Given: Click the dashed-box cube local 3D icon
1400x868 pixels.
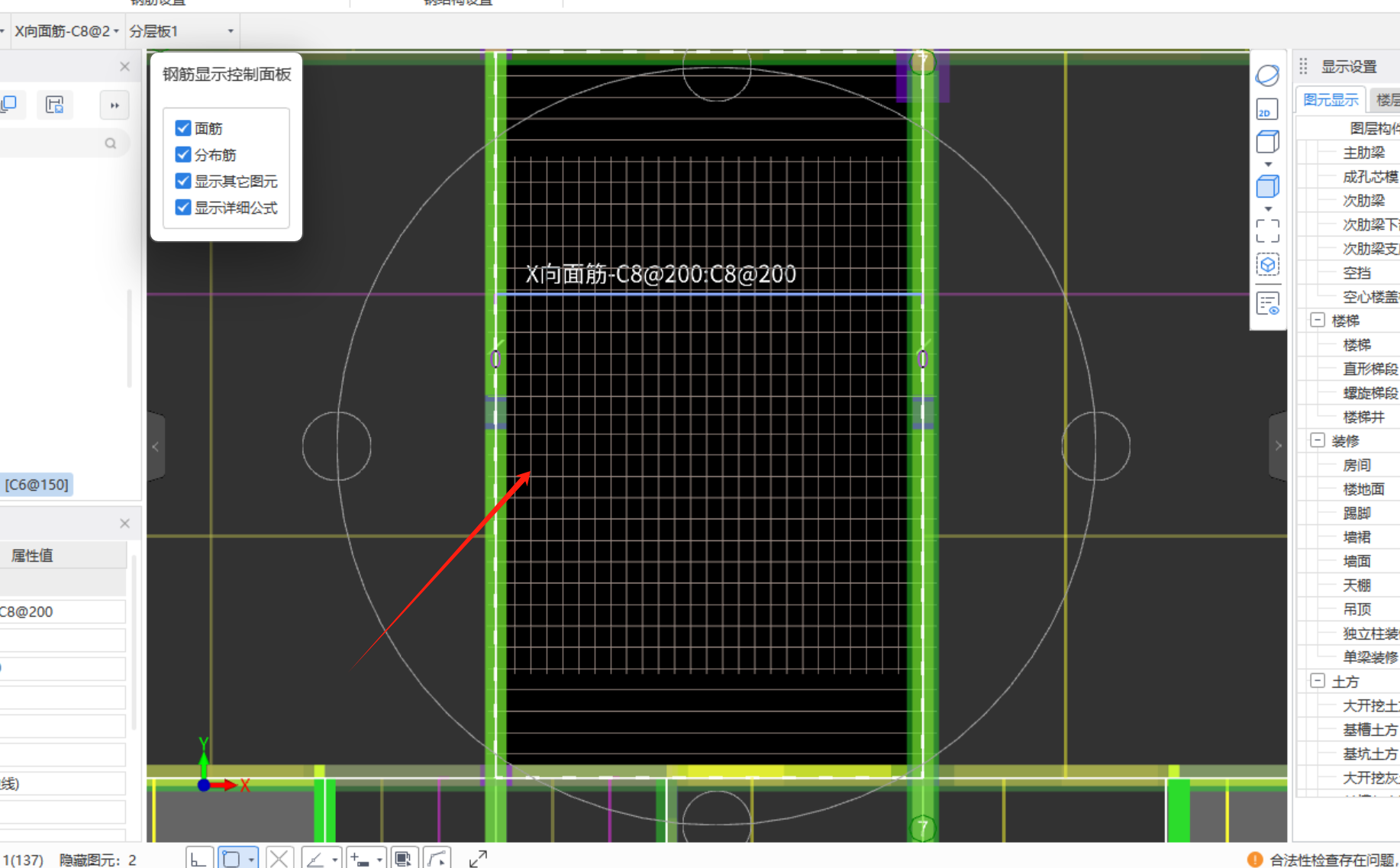Looking at the screenshot, I should pyautogui.click(x=1267, y=265).
